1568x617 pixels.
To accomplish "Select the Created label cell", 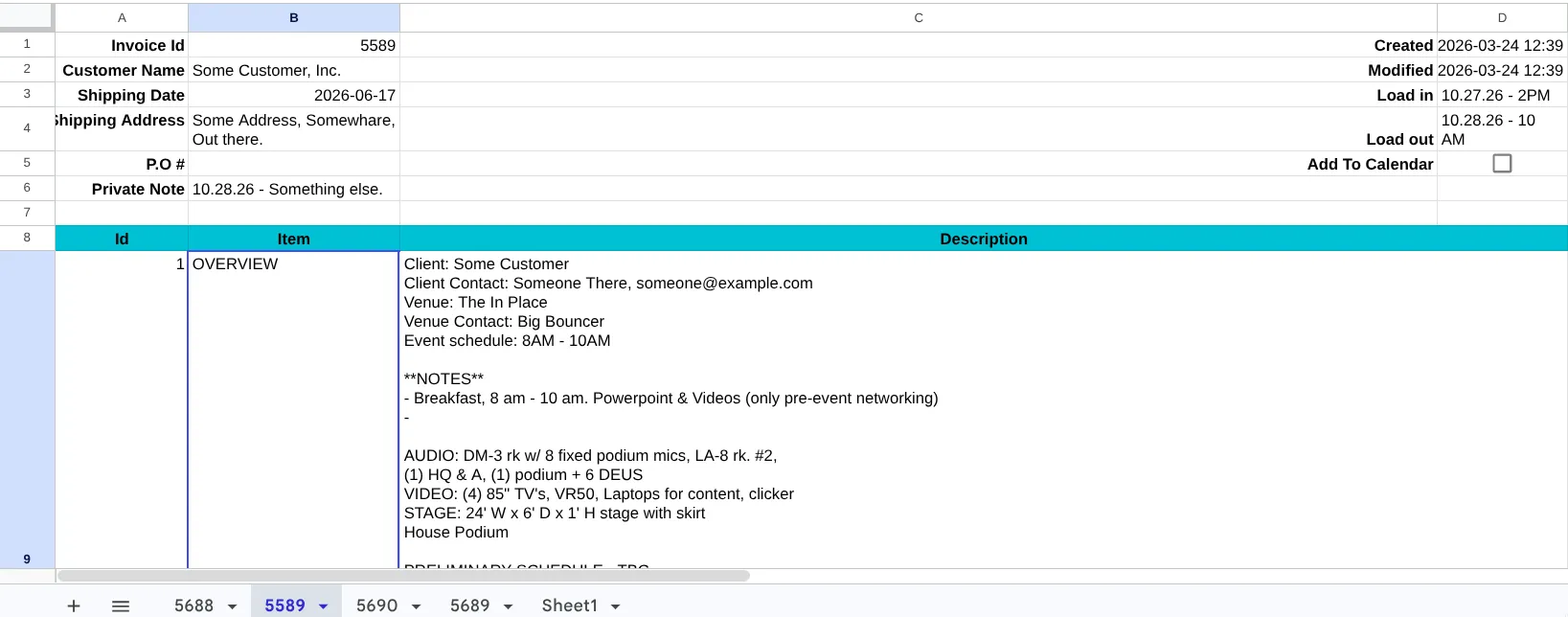I will tap(919, 45).
